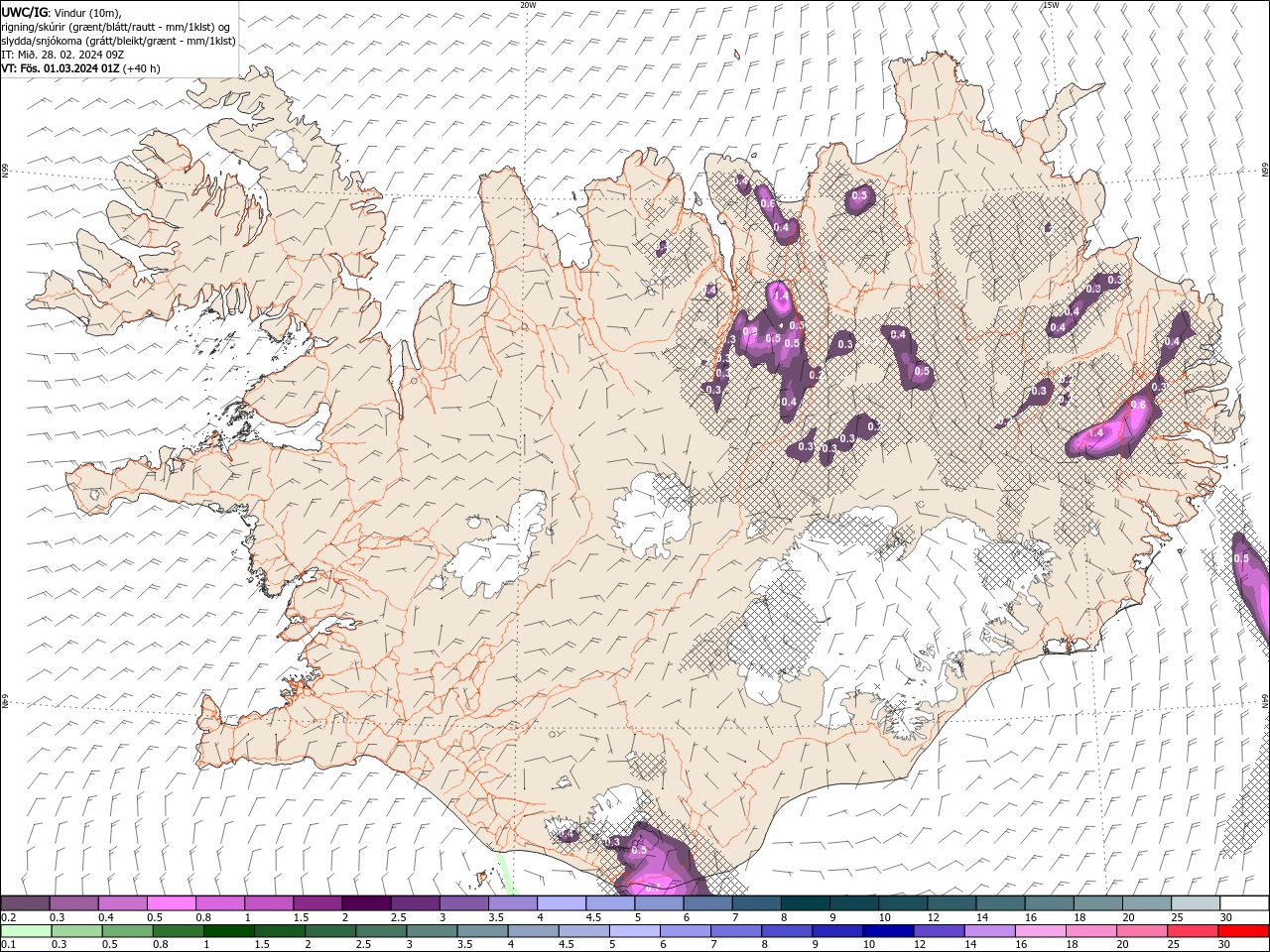
Task: Click the bright pink 0.5–0.8 swatch in the upper legend row
Action: click(x=171, y=903)
